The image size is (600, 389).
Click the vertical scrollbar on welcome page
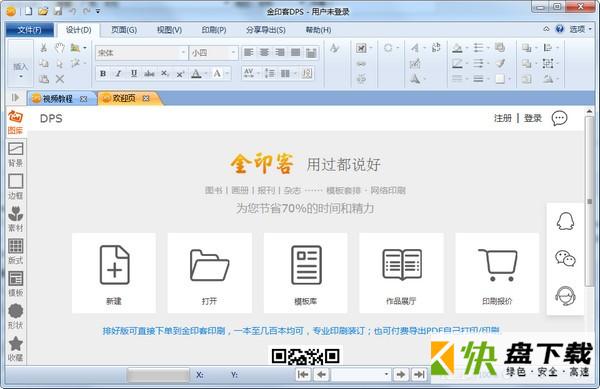click(x=589, y=202)
